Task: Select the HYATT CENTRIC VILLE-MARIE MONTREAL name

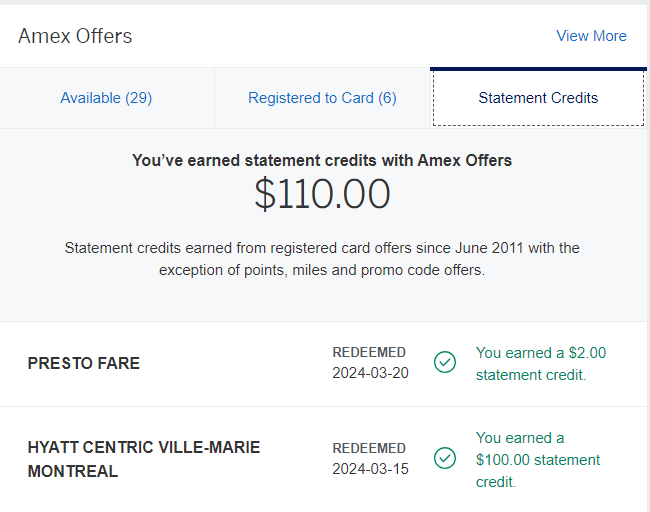Action: [144, 459]
